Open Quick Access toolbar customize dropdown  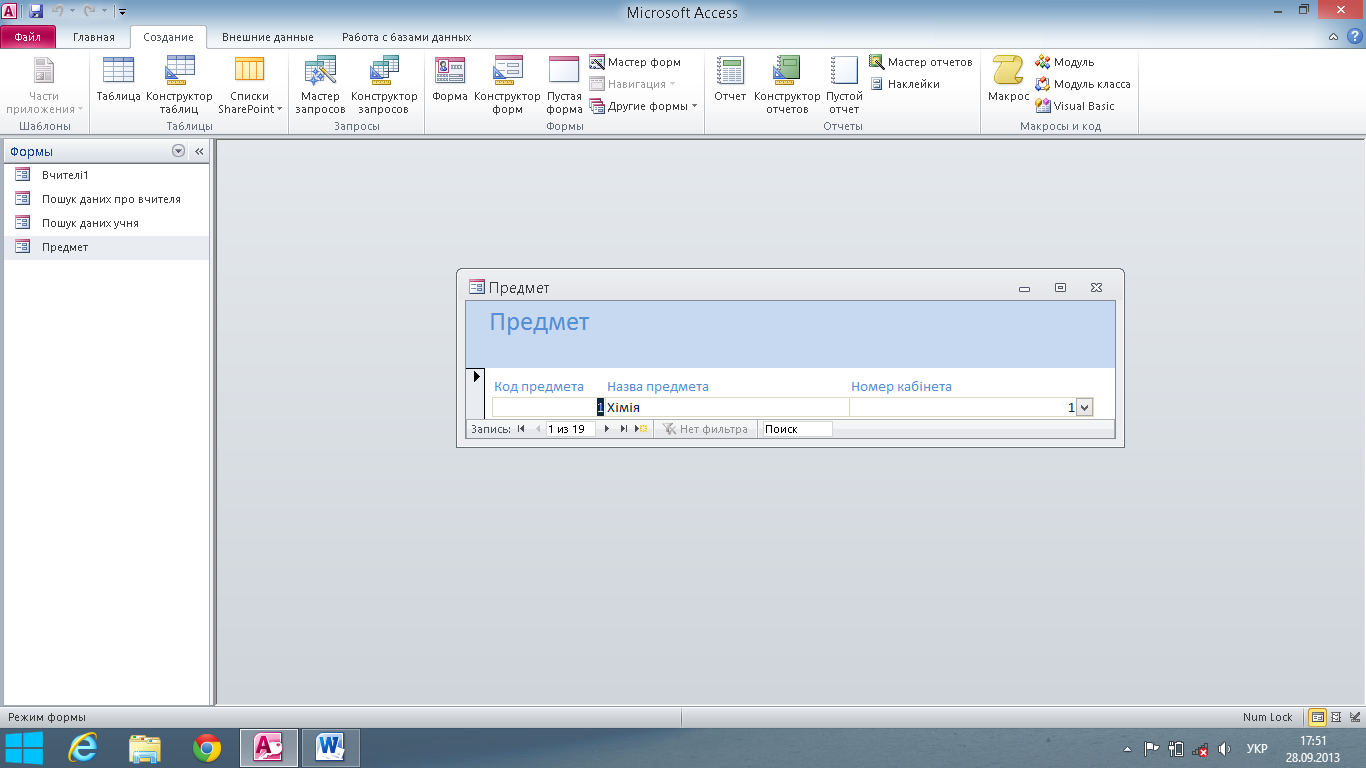[122, 12]
